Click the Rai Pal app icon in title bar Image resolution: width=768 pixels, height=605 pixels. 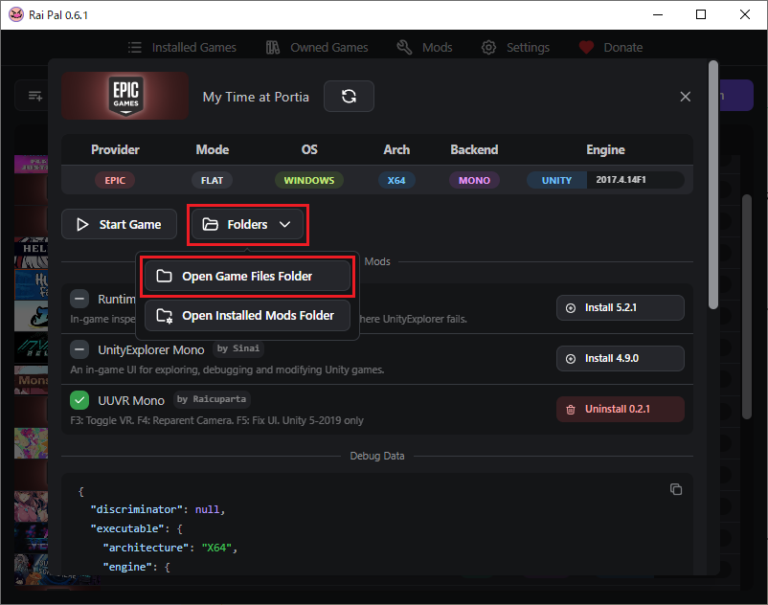[x=14, y=15]
